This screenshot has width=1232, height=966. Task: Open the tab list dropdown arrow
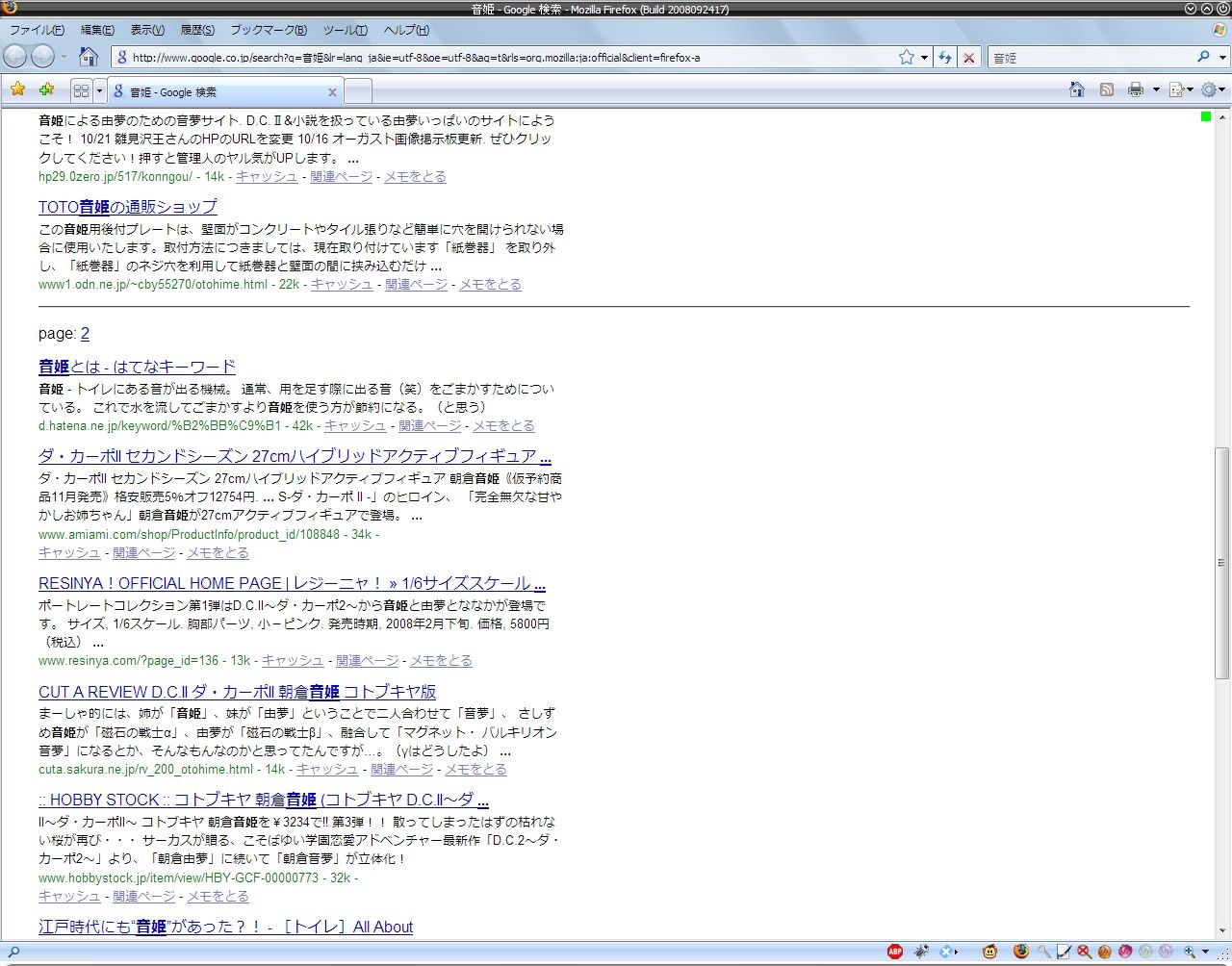pyautogui.click(x=99, y=91)
